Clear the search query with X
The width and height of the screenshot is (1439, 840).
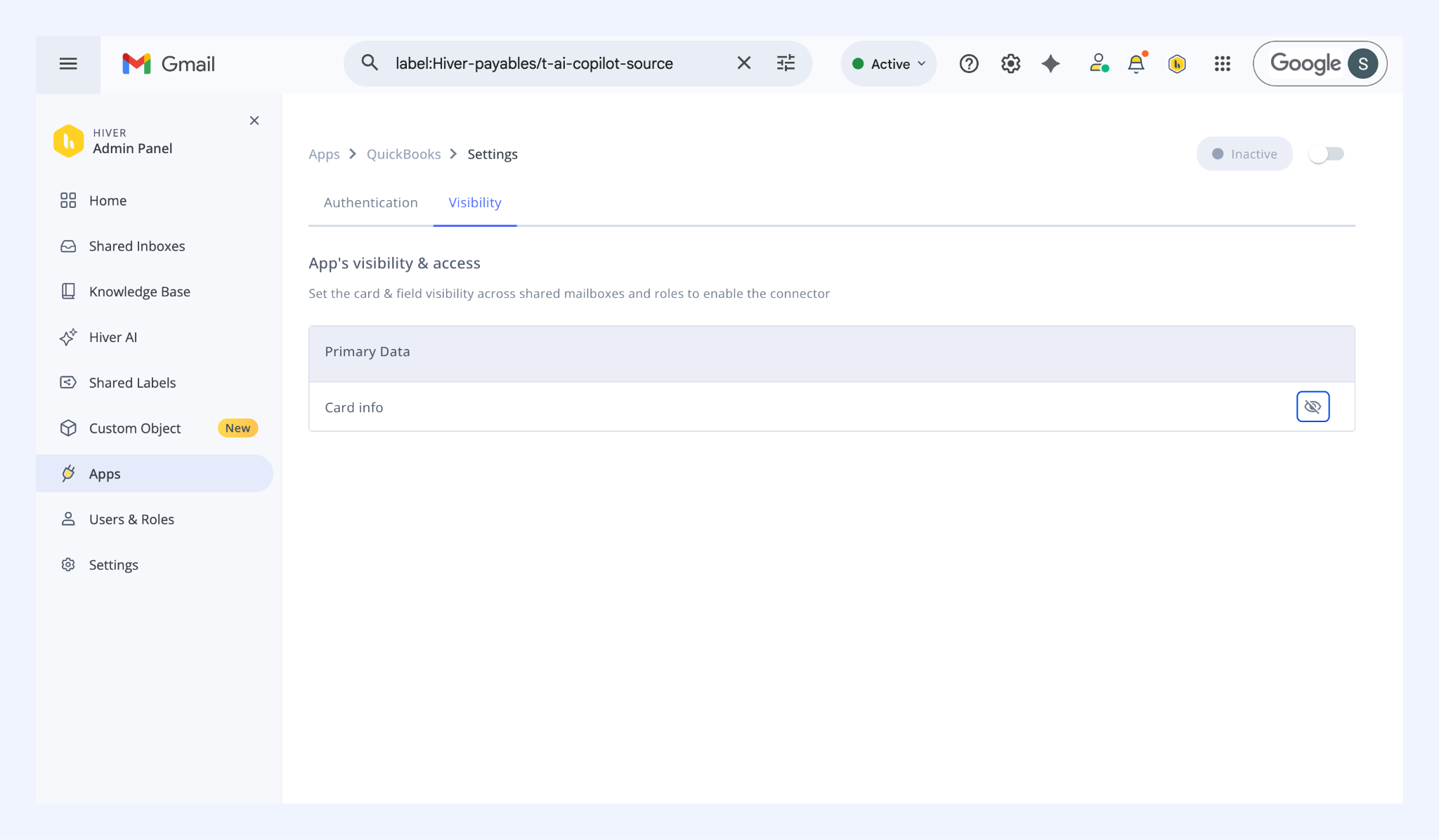[744, 63]
